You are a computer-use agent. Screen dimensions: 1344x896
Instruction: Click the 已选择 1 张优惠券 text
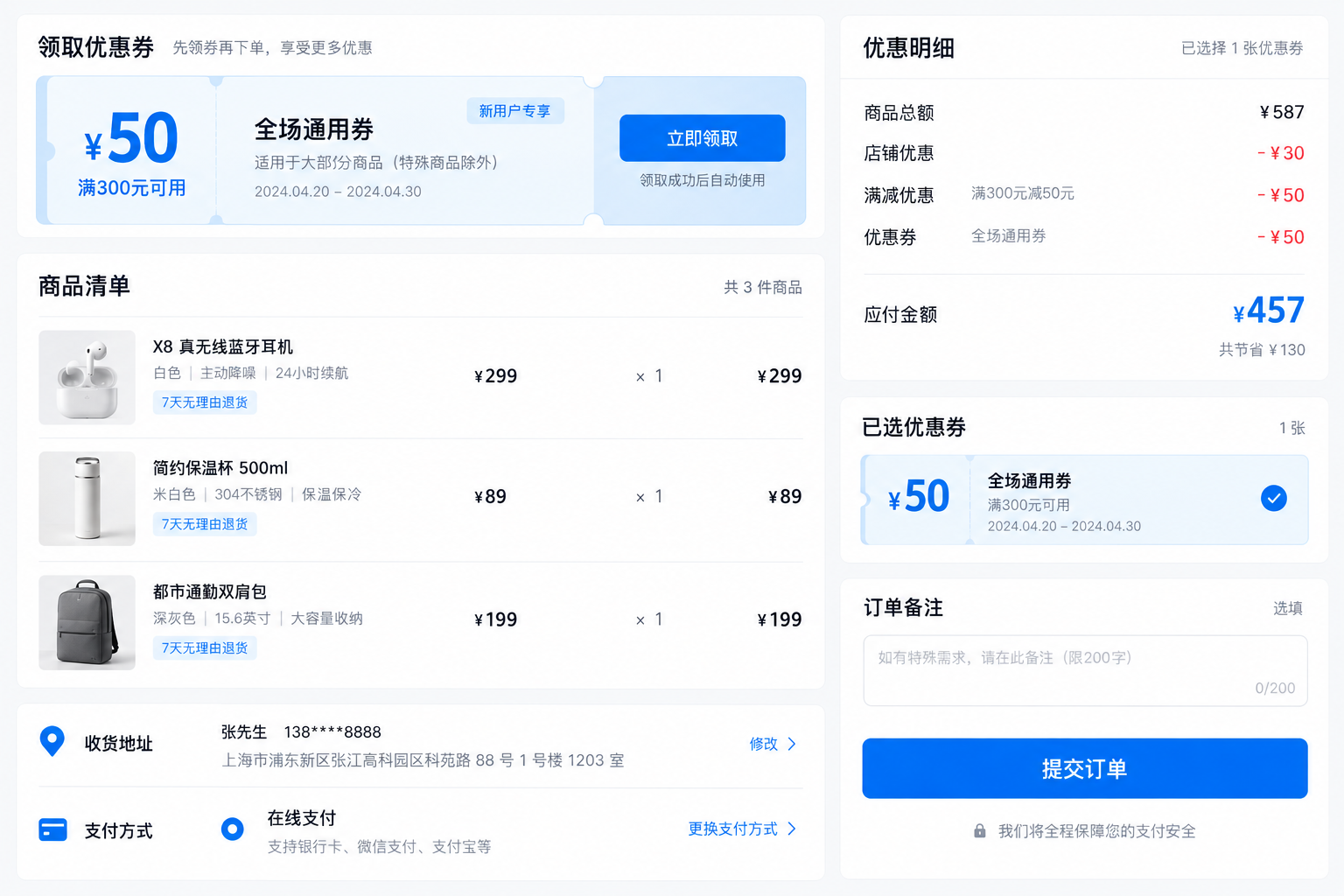click(1242, 48)
